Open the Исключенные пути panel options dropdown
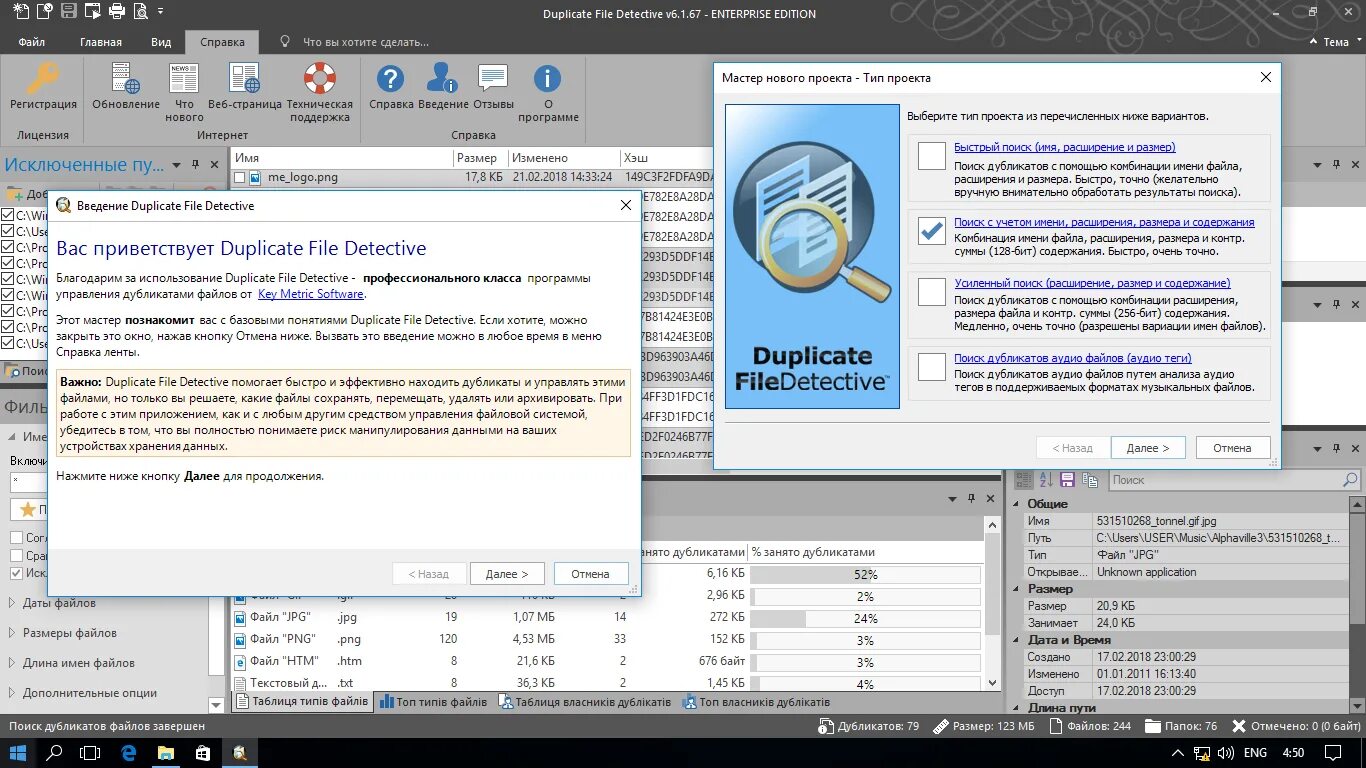 click(176, 165)
